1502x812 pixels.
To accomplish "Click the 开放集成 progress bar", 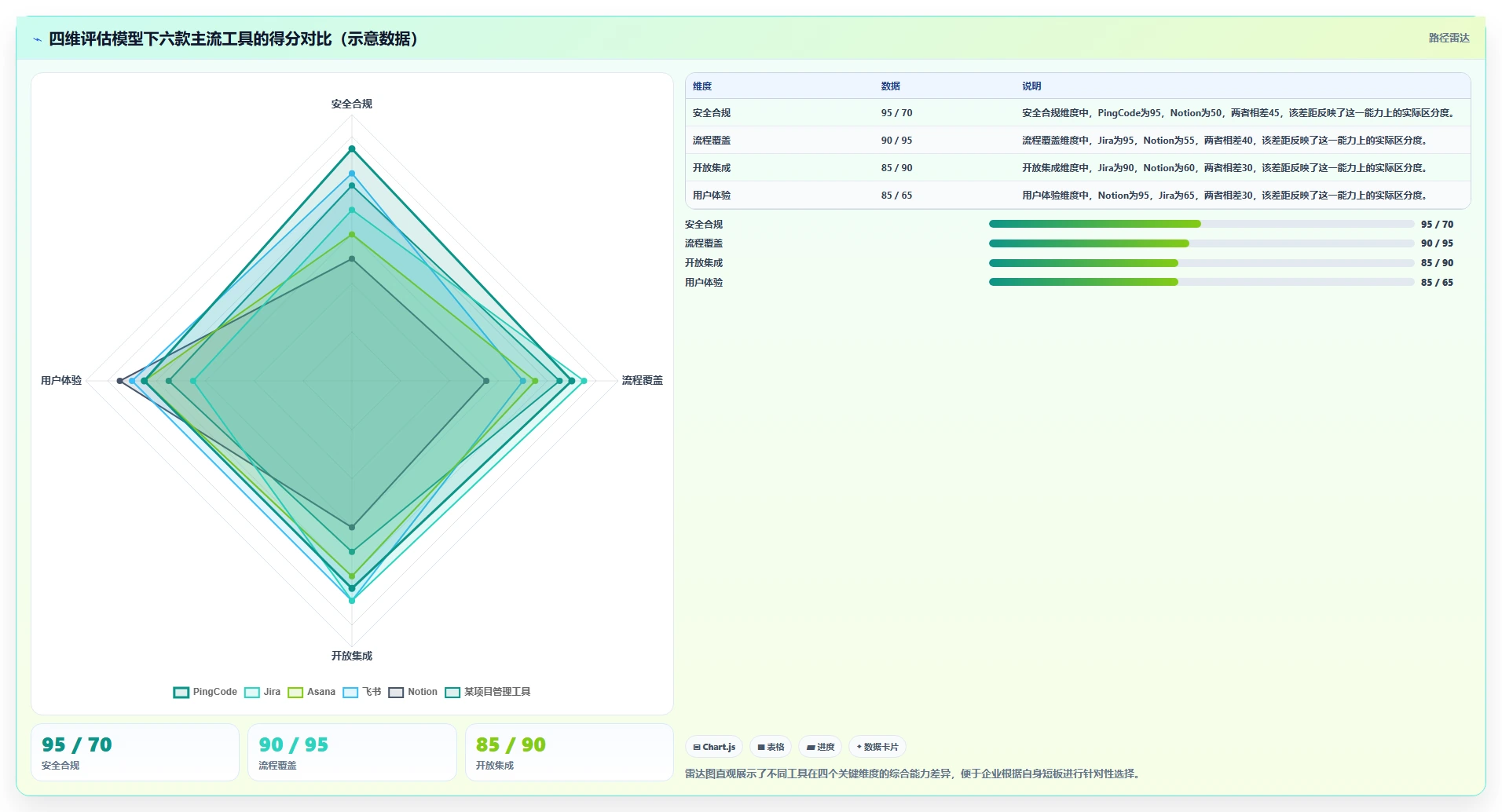I will [x=1201, y=263].
